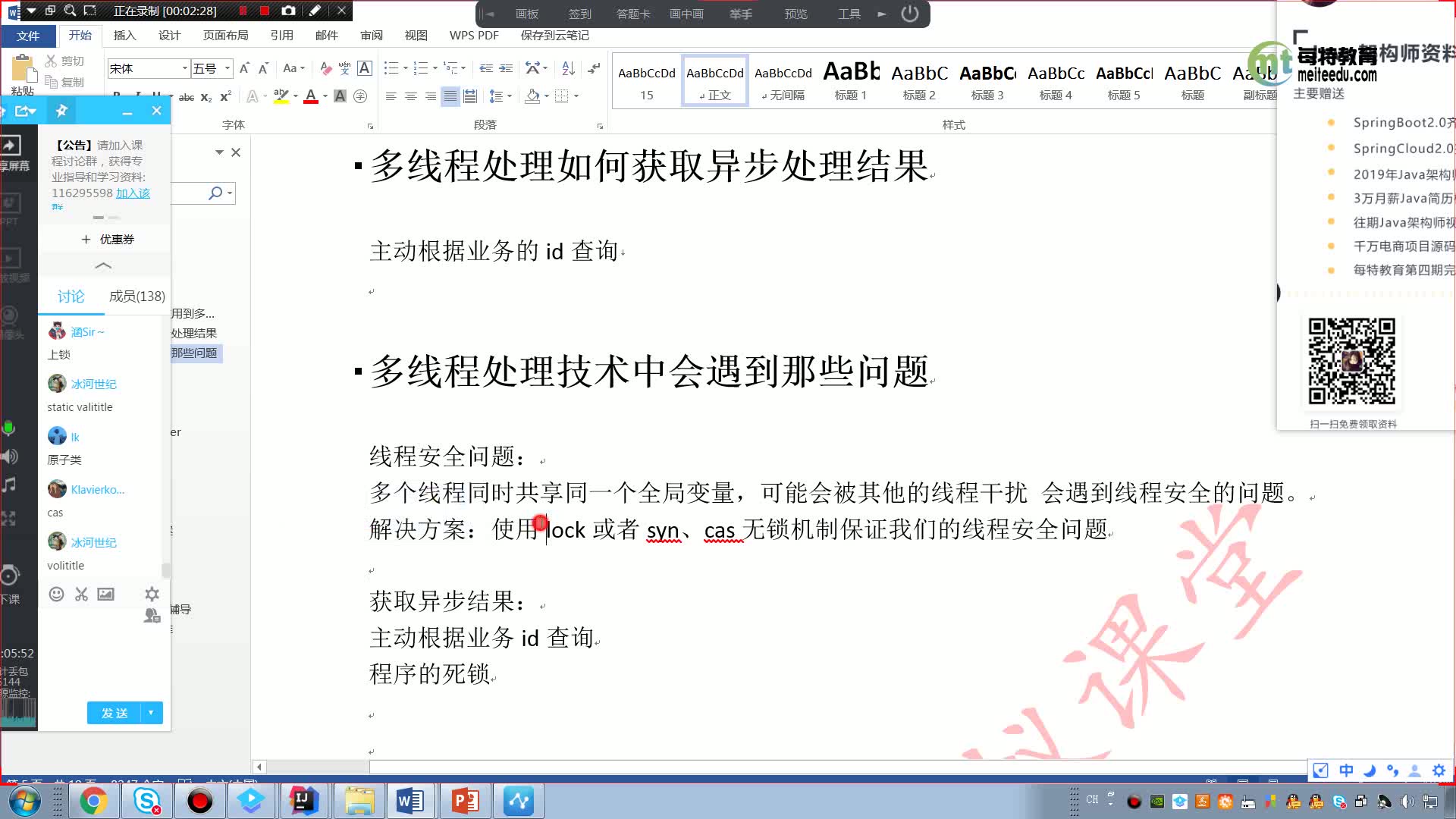1456x819 pixels.
Task: Click the Sort A-Z icon
Action: [568, 68]
